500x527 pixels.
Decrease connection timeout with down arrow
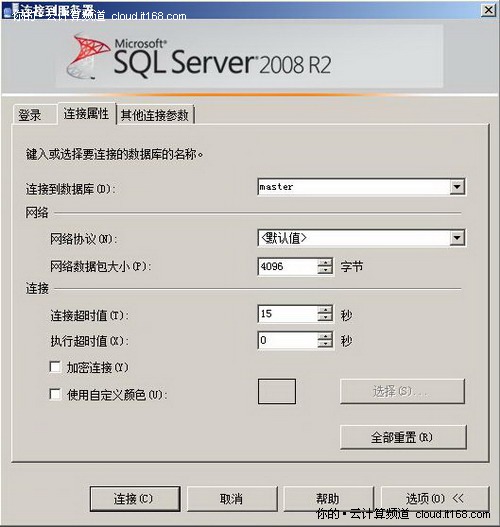point(325,317)
